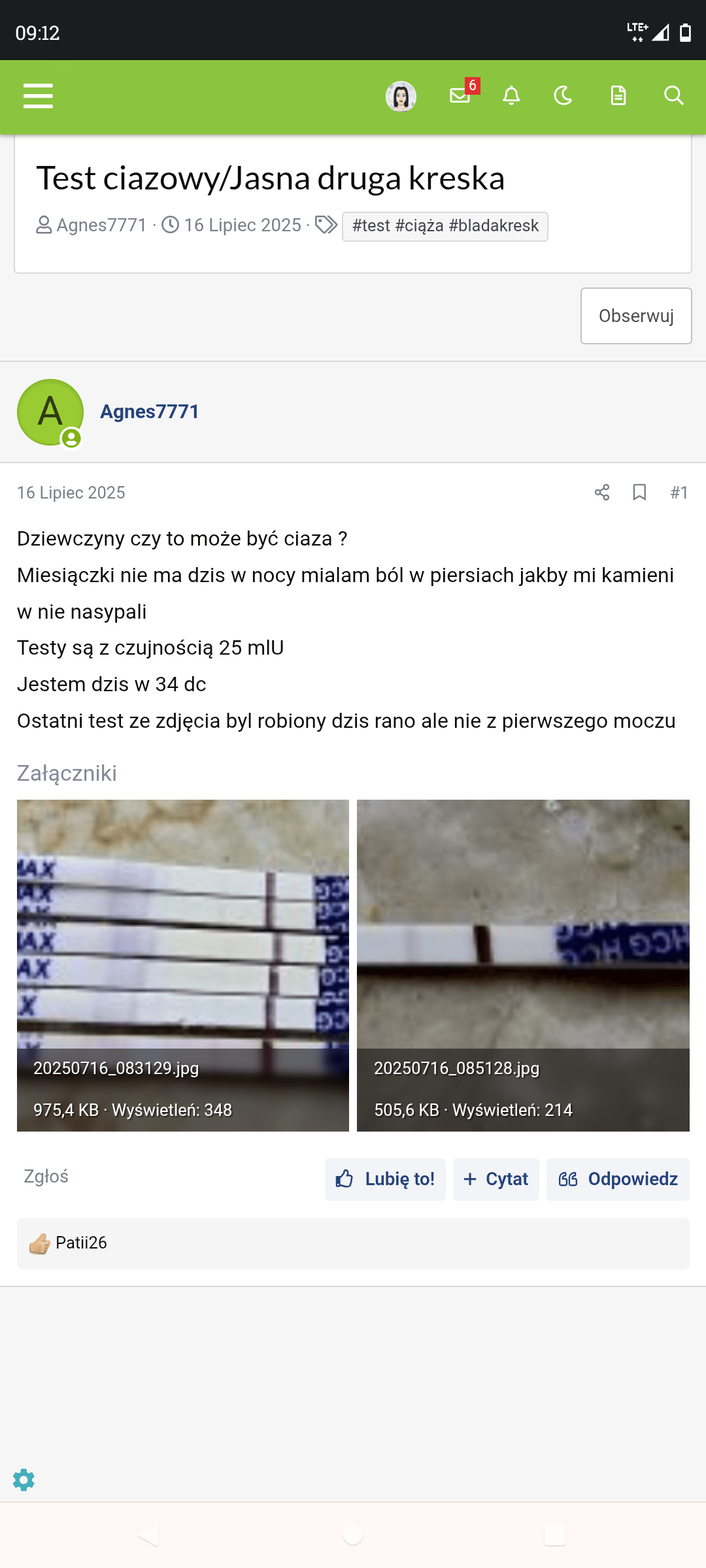Viewport: 706px width, 1568px height.
Task: Open the Agnes7771 profile link
Action: 150,412
